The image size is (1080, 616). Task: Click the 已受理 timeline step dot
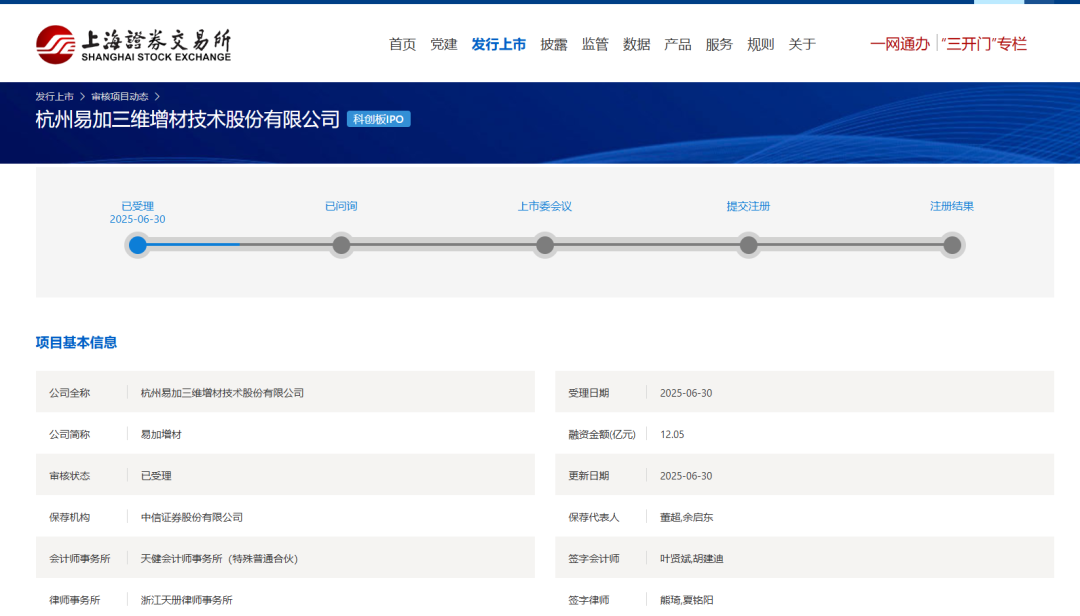138,245
